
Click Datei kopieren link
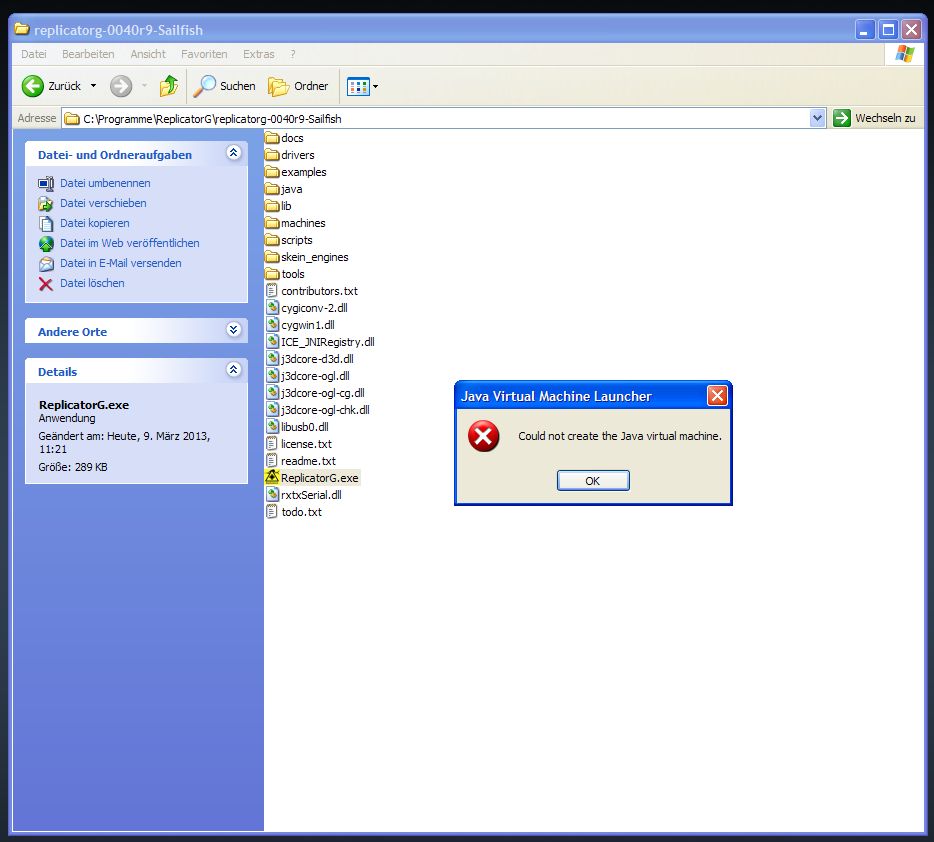click(95, 223)
